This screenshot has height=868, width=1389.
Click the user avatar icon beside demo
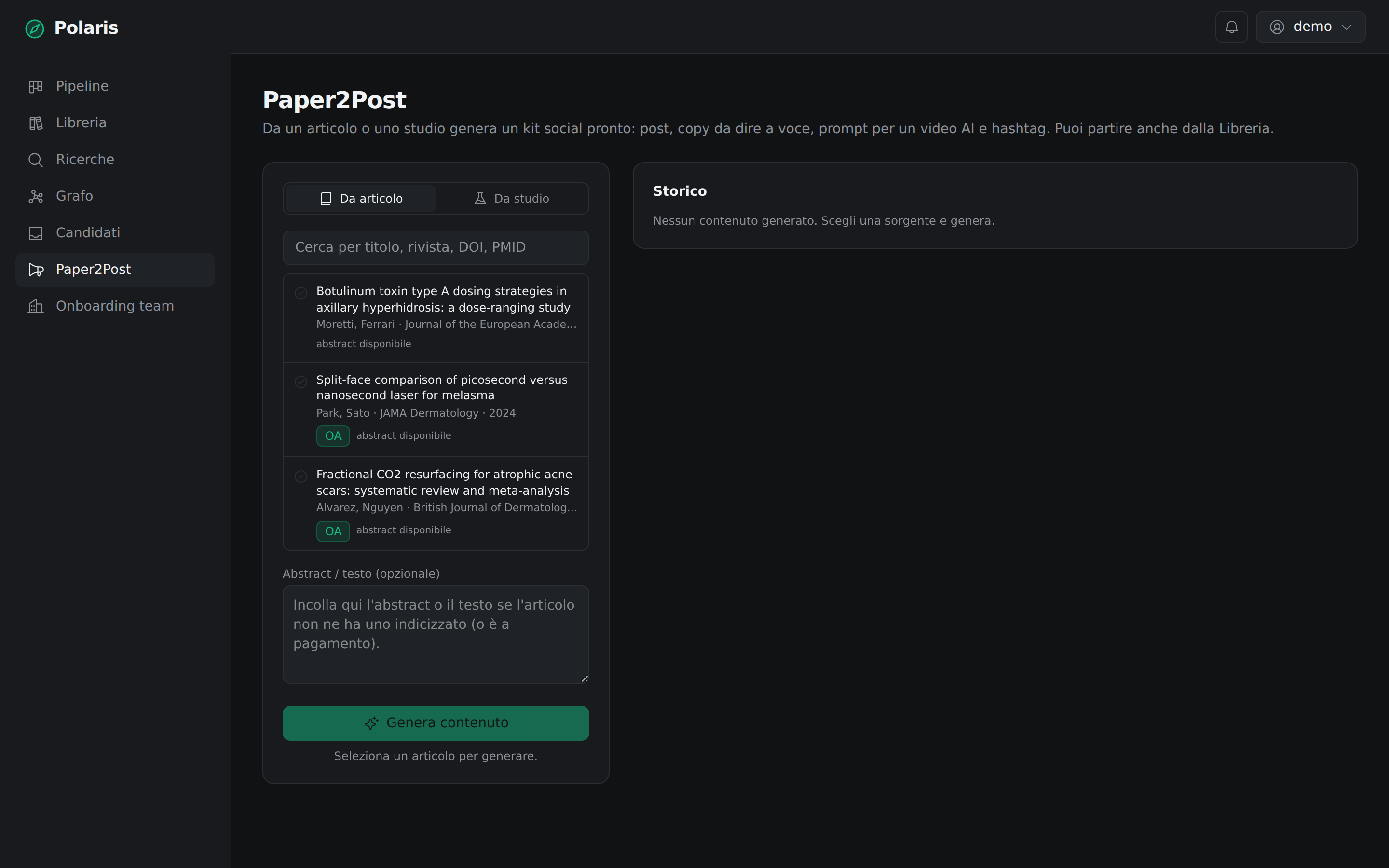pyautogui.click(x=1277, y=27)
